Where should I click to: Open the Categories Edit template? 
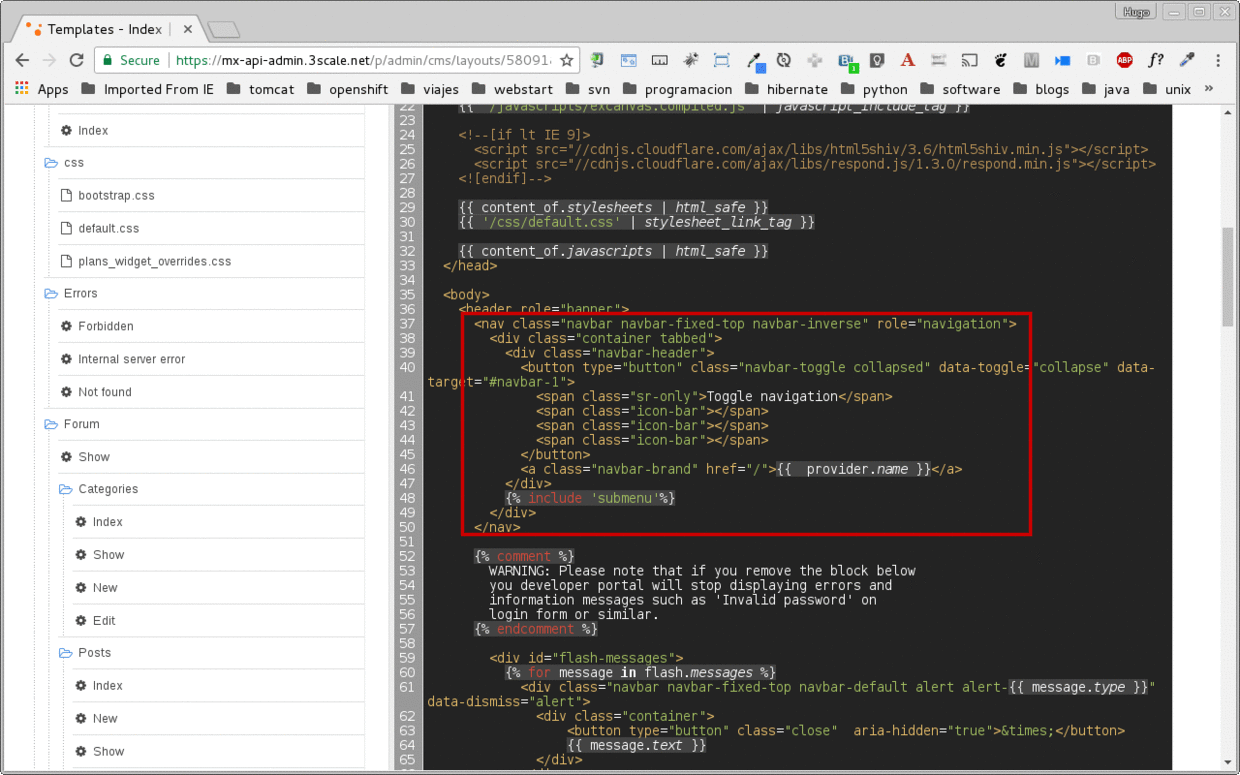pos(104,621)
